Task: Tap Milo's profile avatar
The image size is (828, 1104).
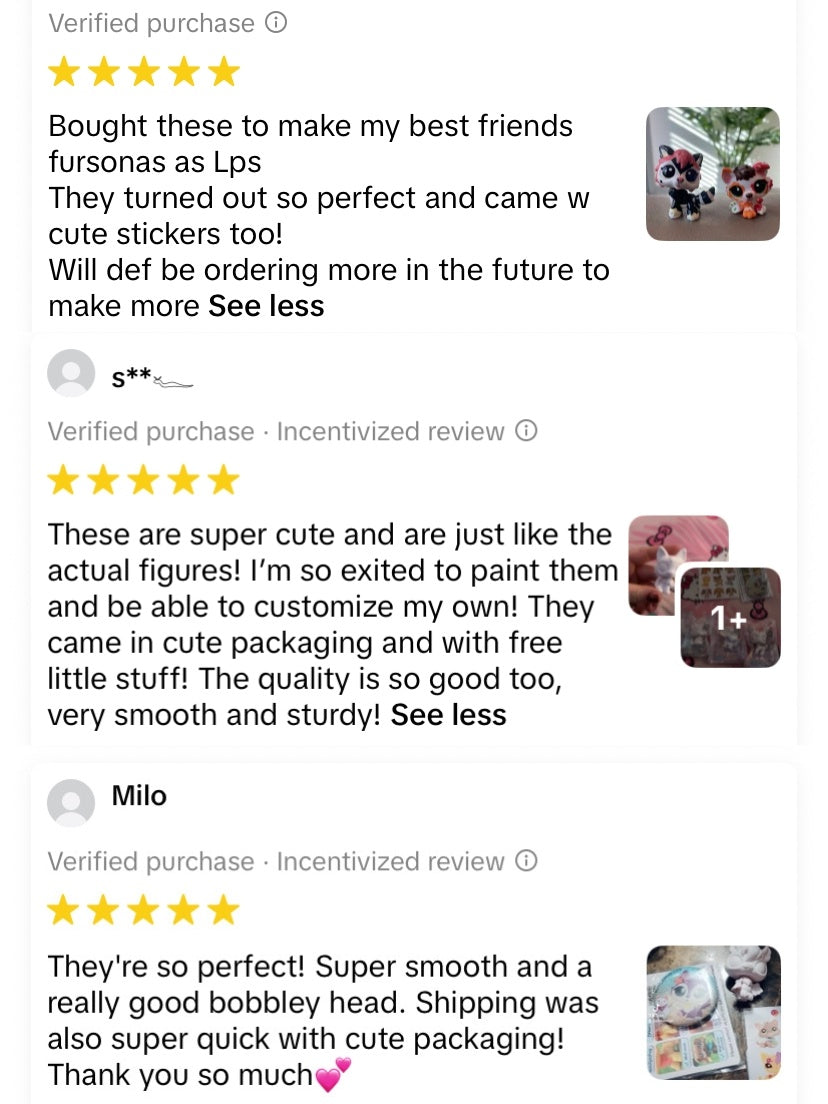Action: tap(71, 803)
